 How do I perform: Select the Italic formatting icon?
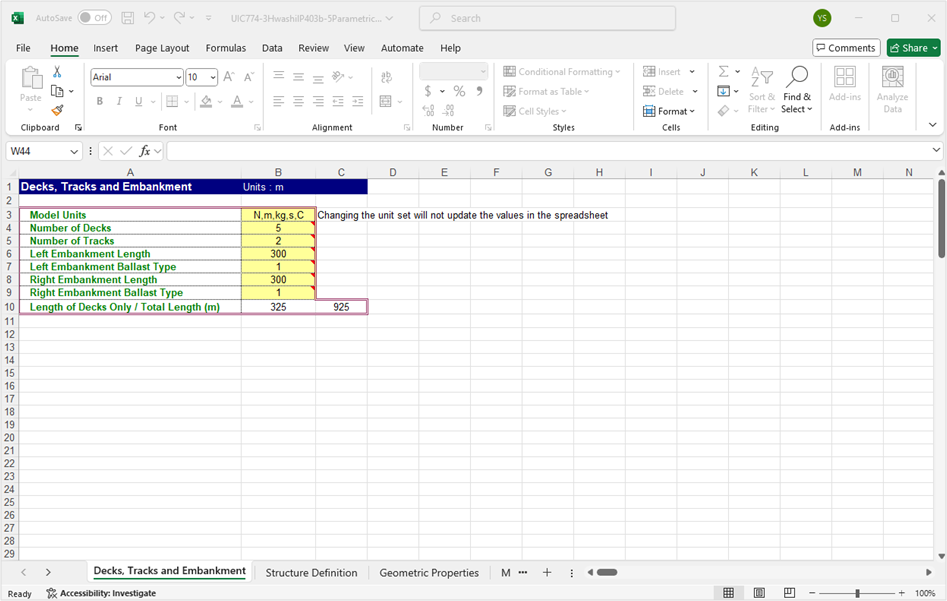point(117,101)
